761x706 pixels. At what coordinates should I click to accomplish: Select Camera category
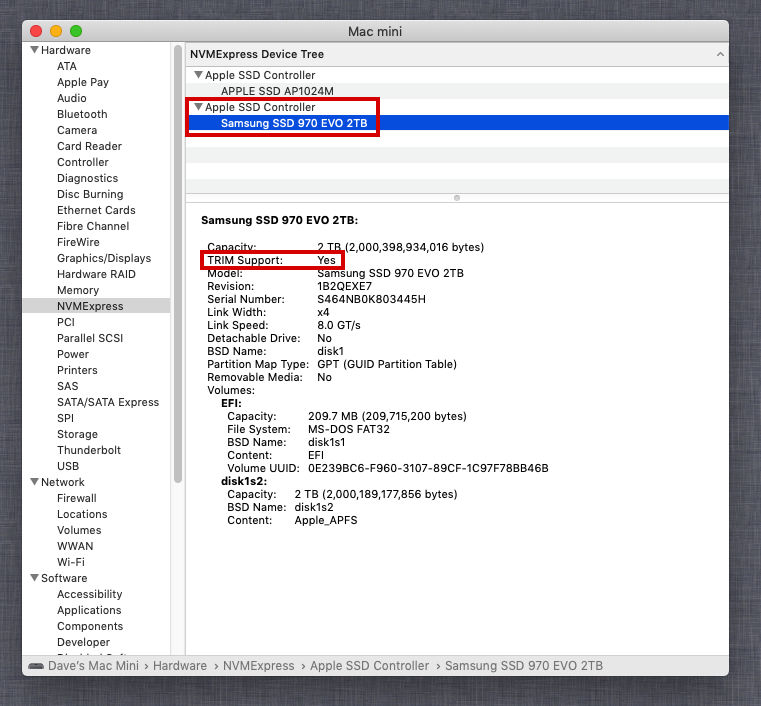click(77, 130)
